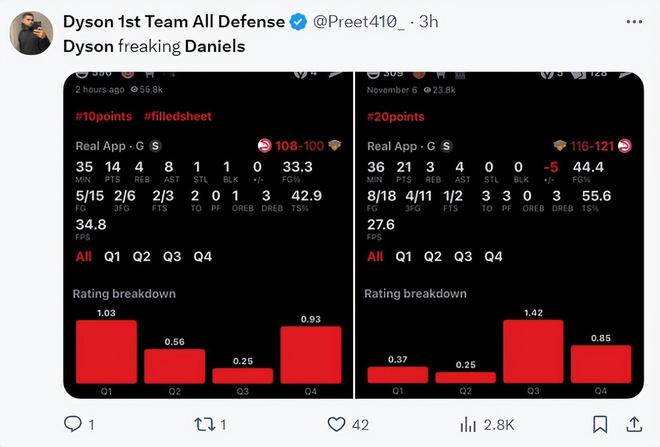Open the three-dot more options menu
This screenshot has width=660, height=447.
tap(634, 21)
